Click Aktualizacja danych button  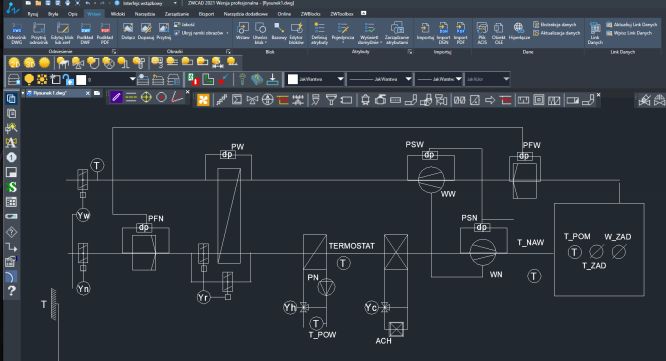point(556,33)
